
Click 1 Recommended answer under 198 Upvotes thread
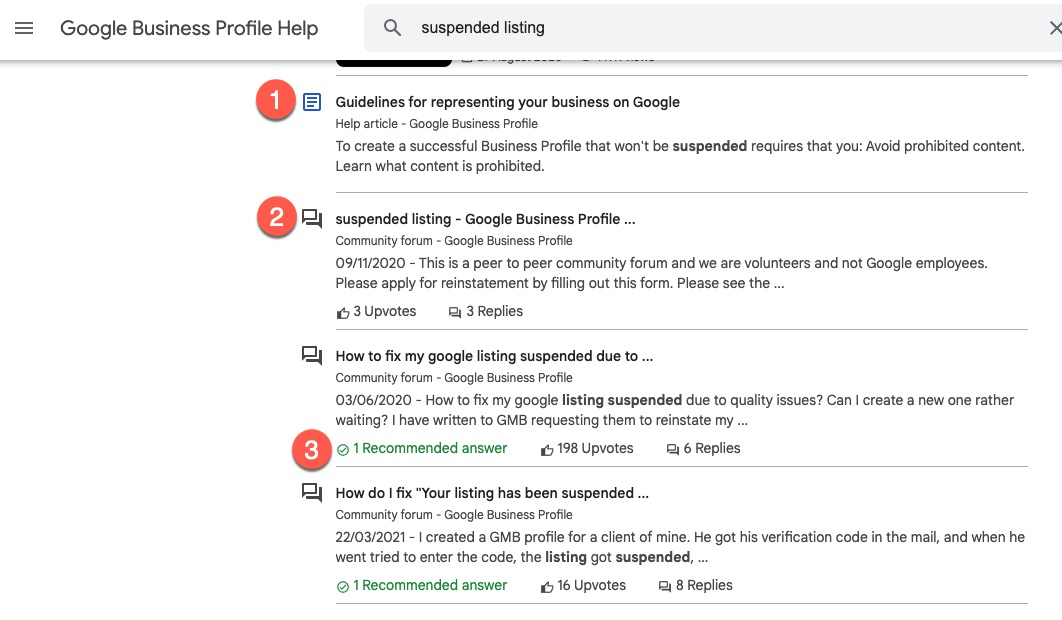430,449
